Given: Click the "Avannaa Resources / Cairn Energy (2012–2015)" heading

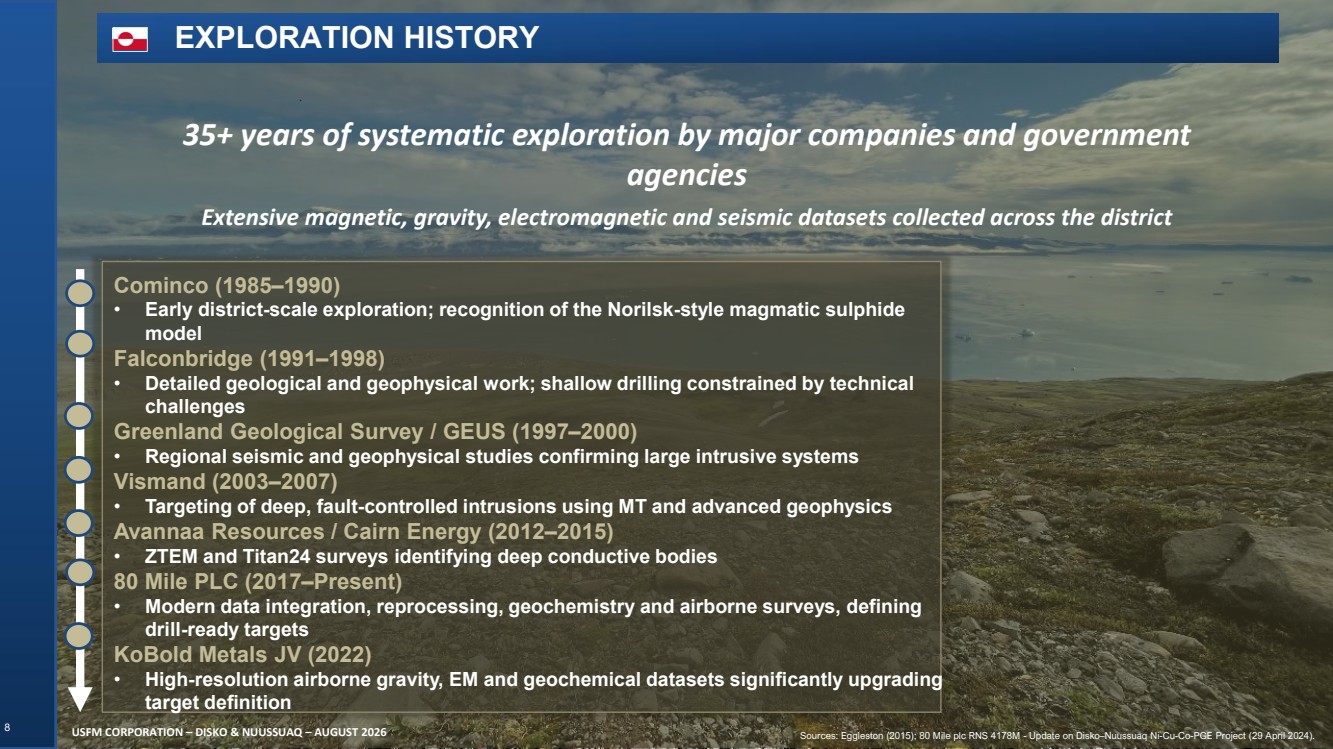Looking at the screenshot, I should (x=364, y=531).
